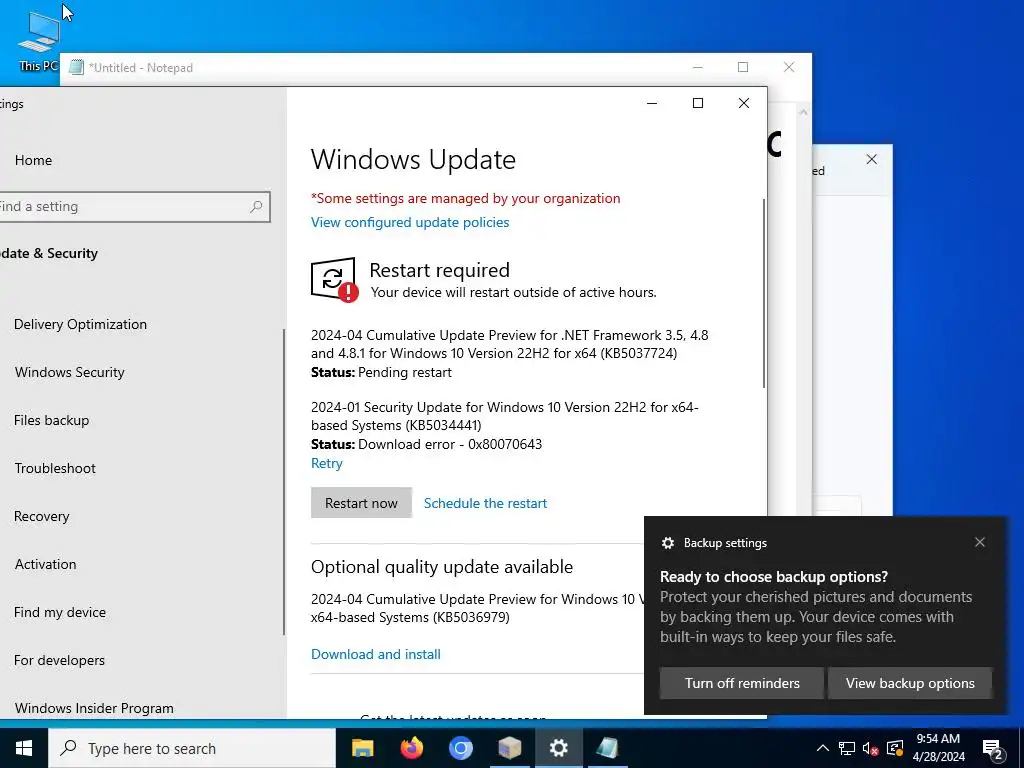Image resolution: width=1024 pixels, height=768 pixels.
Task: Click the taskbar Type here to search box
Action: coord(192,748)
